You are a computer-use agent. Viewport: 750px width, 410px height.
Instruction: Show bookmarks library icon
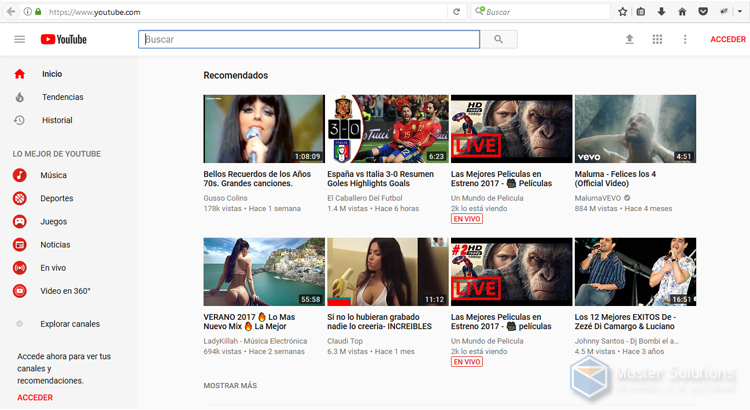(641, 12)
